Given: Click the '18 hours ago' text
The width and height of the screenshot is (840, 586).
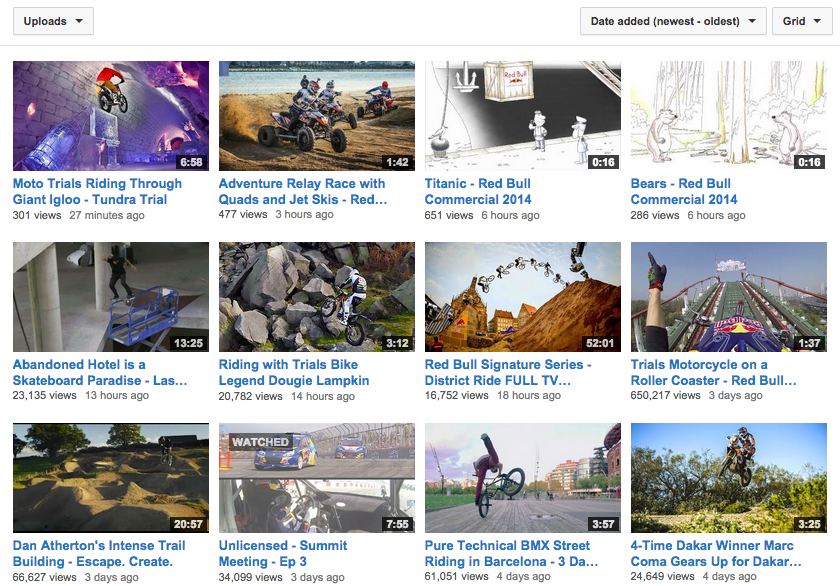Looking at the screenshot, I should (x=529, y=395).
